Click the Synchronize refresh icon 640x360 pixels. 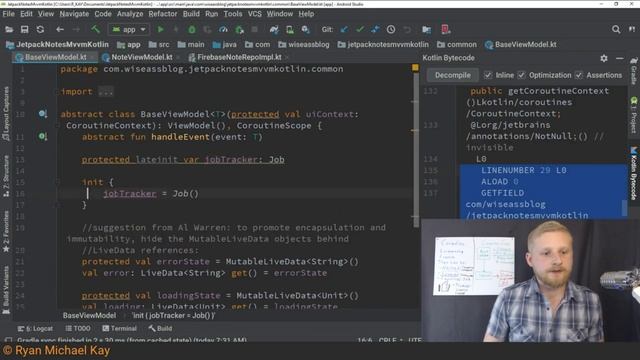(x=40, y=29)
